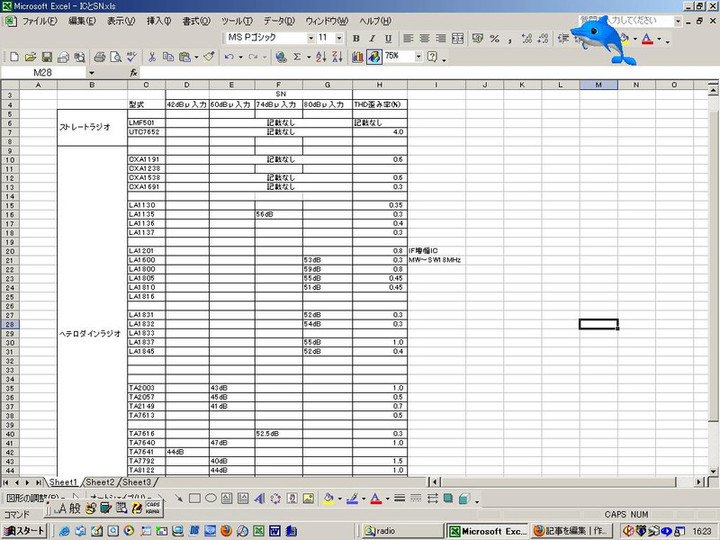
Task: Click the Cut scissors icon
Action: pos(152,57)
